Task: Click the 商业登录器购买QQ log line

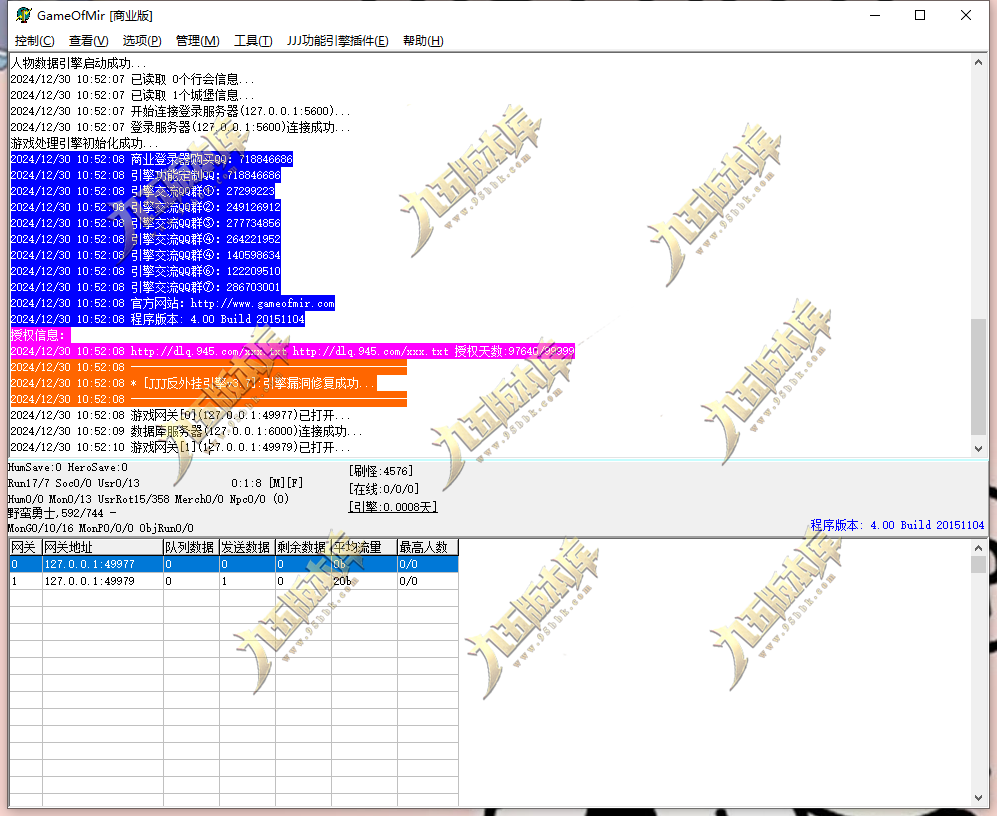Action: [151, 159]
